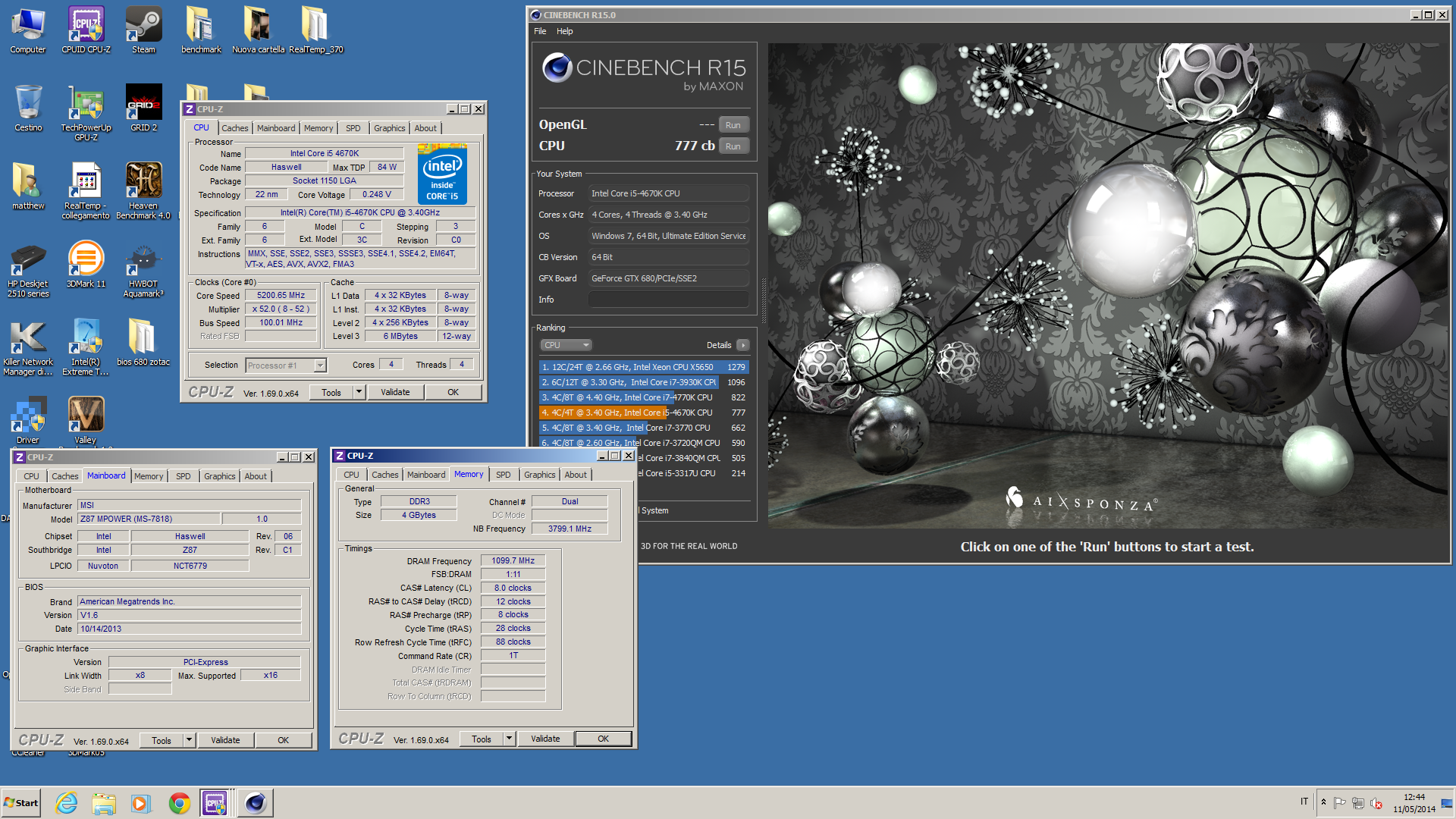Open the network tray icon
Viewport: 1456px width, 819px height.
click(x=1358, y=803)
